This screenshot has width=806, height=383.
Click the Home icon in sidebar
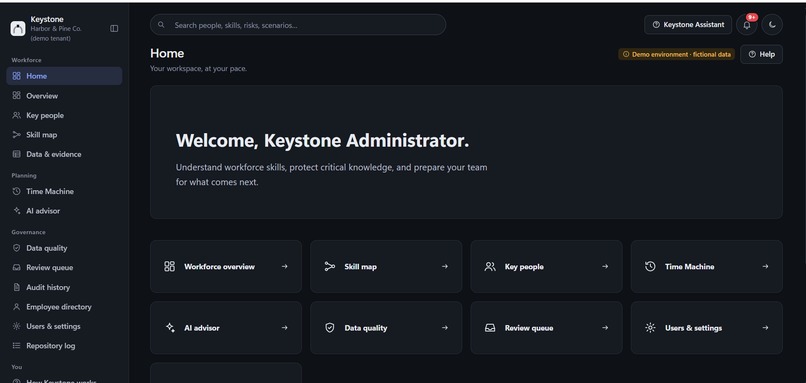pos(16,76)
